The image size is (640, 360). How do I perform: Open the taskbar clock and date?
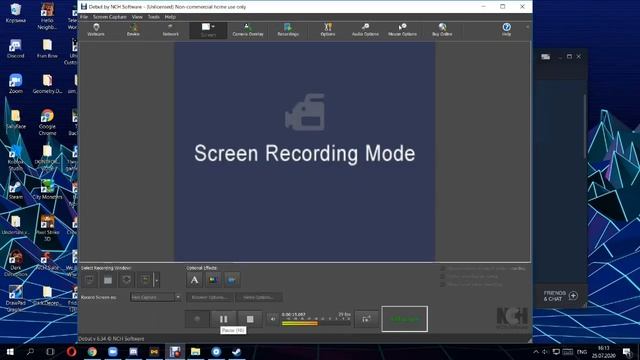[604, 352]
